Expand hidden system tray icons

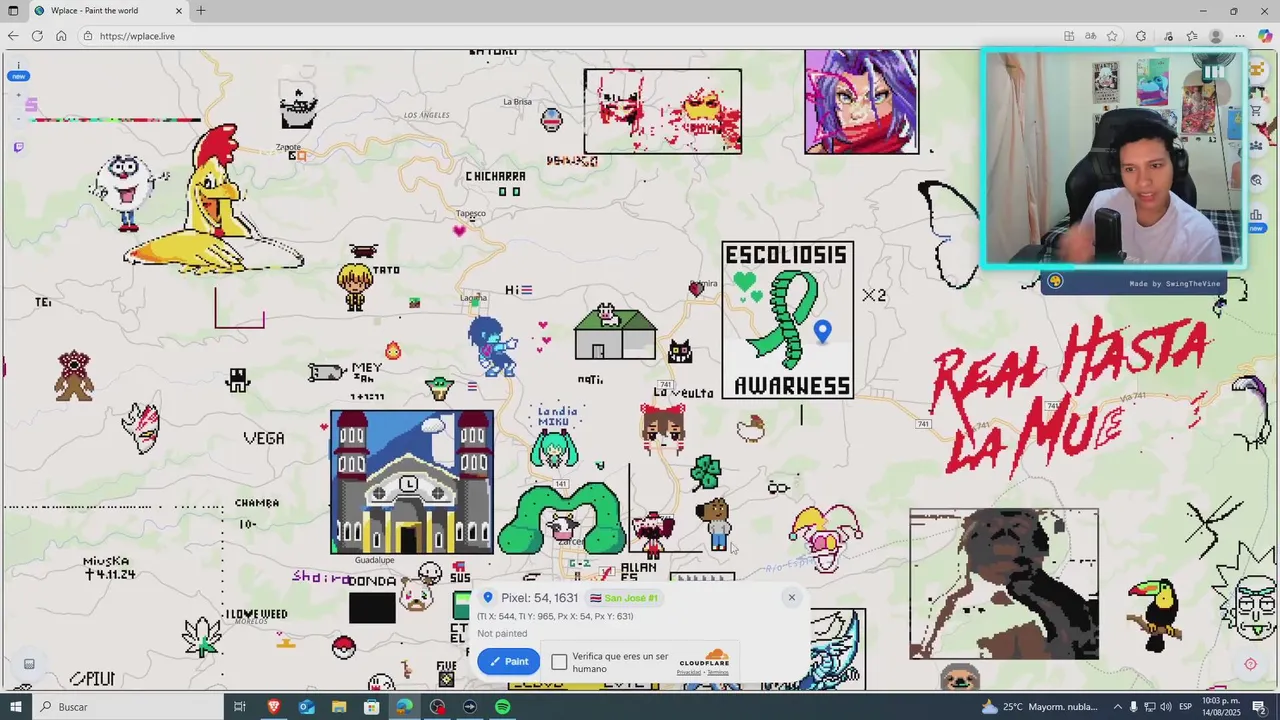(x=1118, y=707)
